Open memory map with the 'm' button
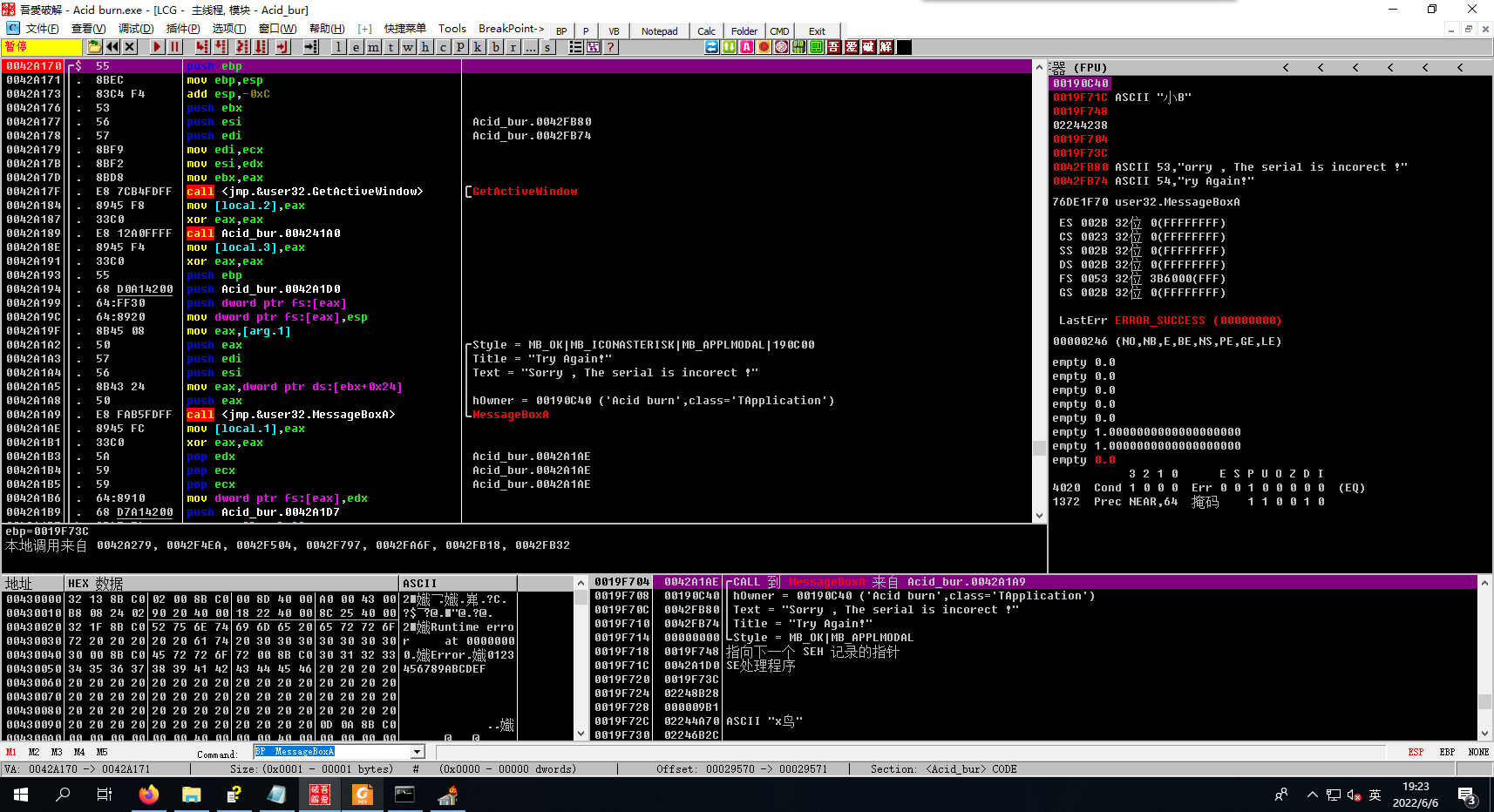 pos(373,47)
